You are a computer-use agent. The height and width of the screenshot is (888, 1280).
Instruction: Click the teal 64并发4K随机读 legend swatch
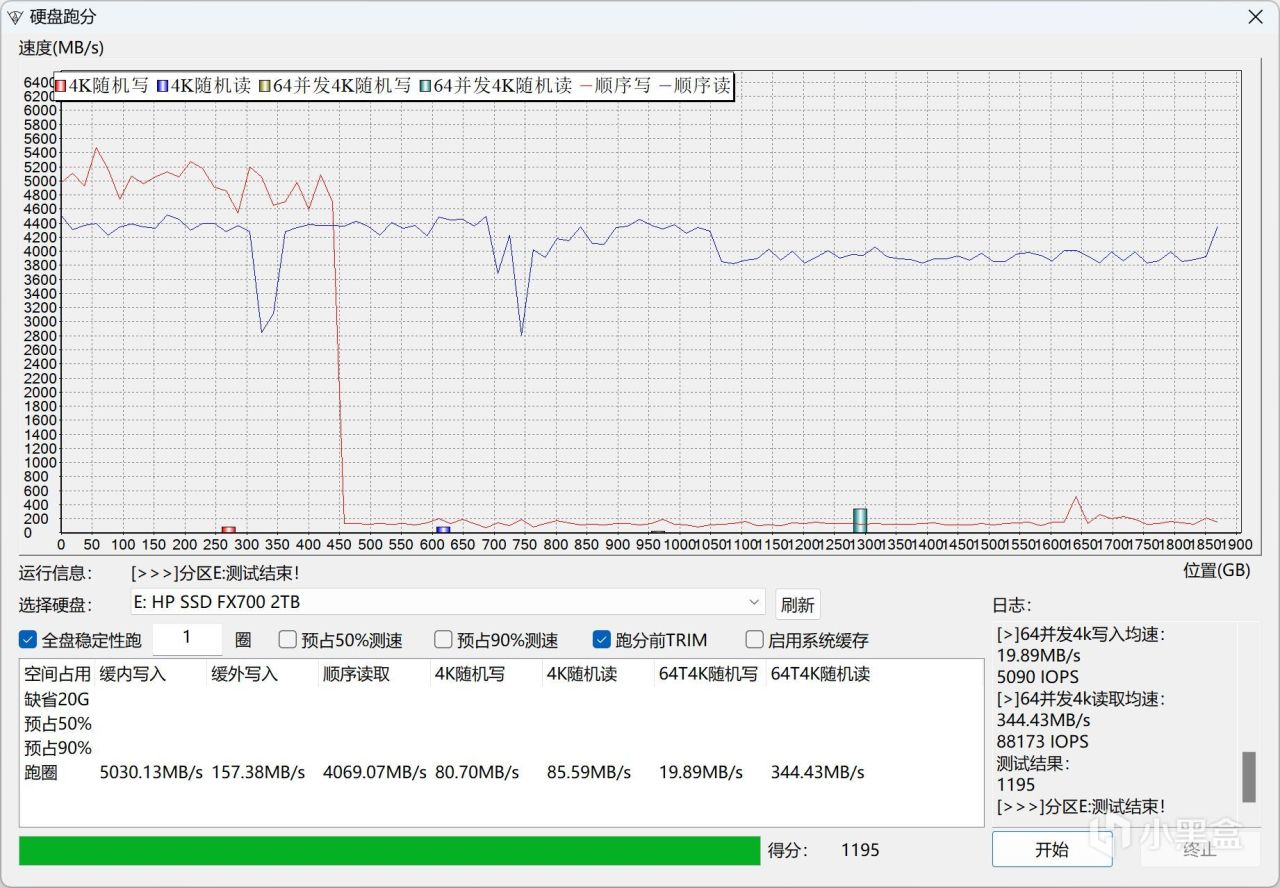(x=426, y=87)
